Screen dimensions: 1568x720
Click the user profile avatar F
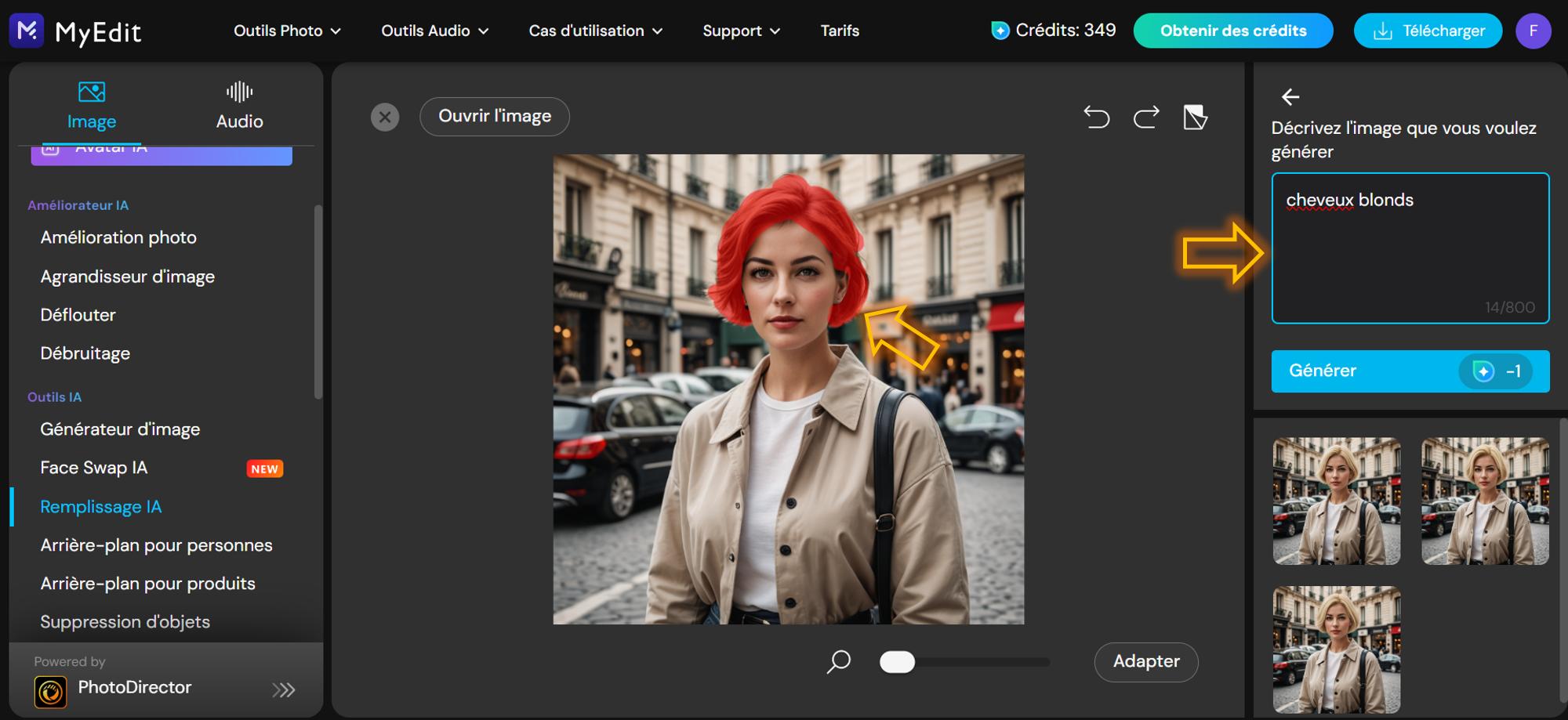(x=1534, y=31)
